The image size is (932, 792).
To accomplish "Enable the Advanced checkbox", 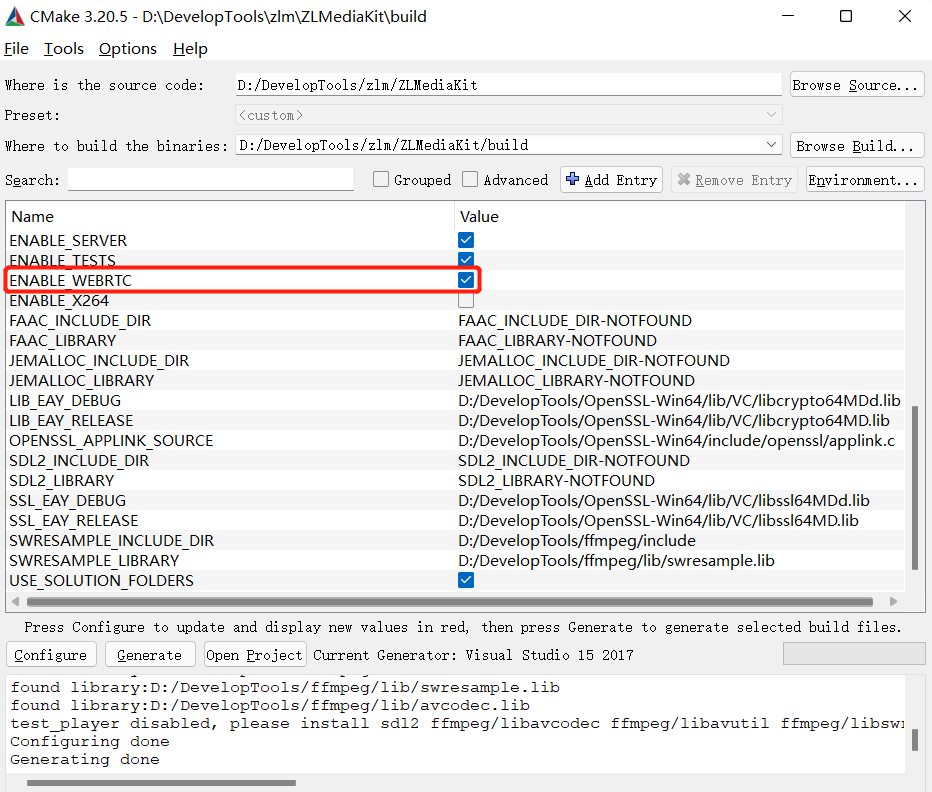I will pos(470,179).
